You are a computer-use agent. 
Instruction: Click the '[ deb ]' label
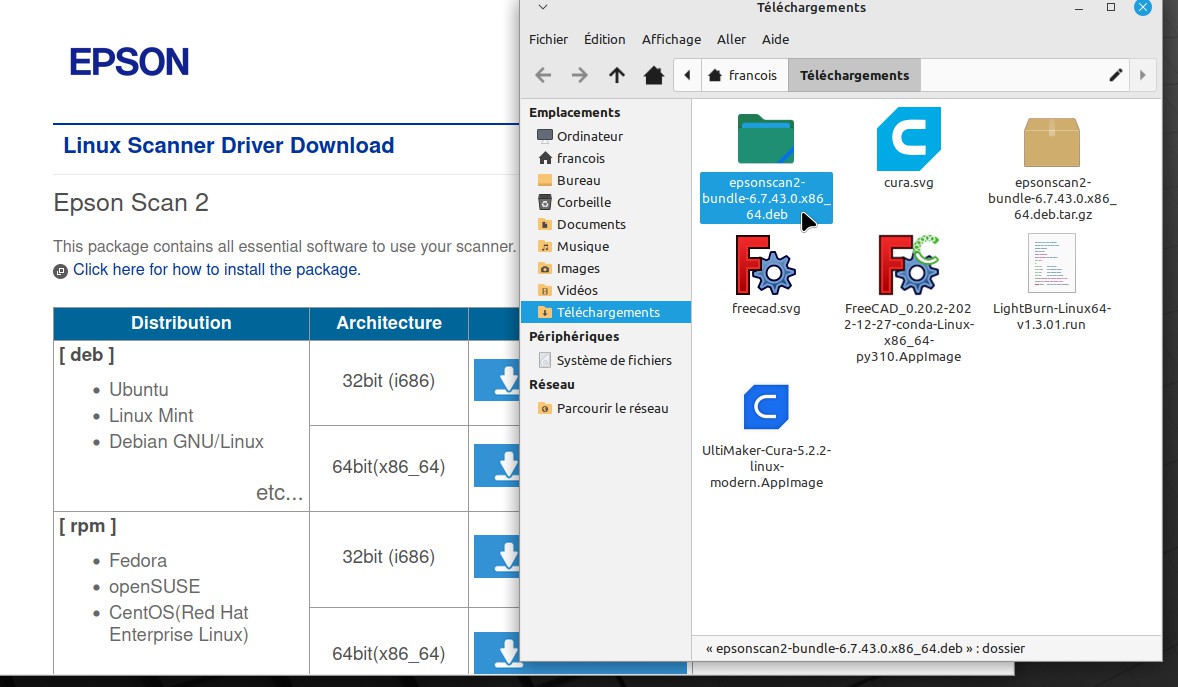86,355
